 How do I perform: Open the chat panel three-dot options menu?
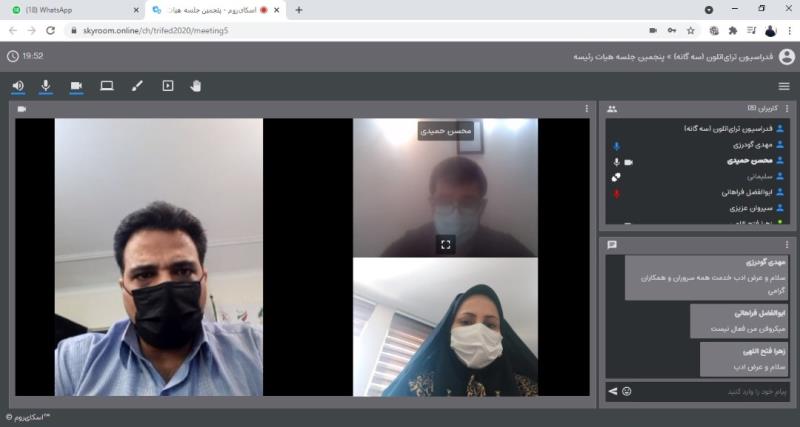787,245
